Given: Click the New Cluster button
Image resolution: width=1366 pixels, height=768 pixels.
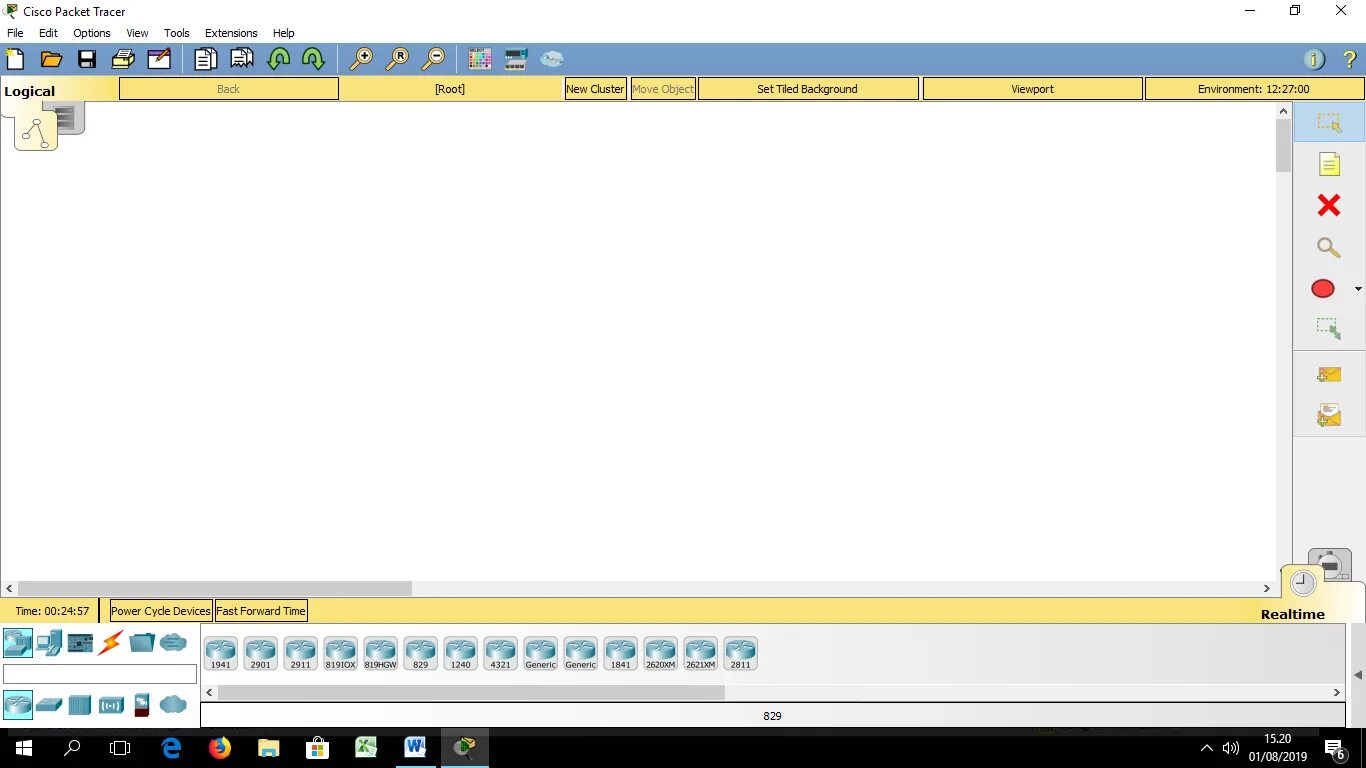Looking at the screenshot, I should coord(595,89).
